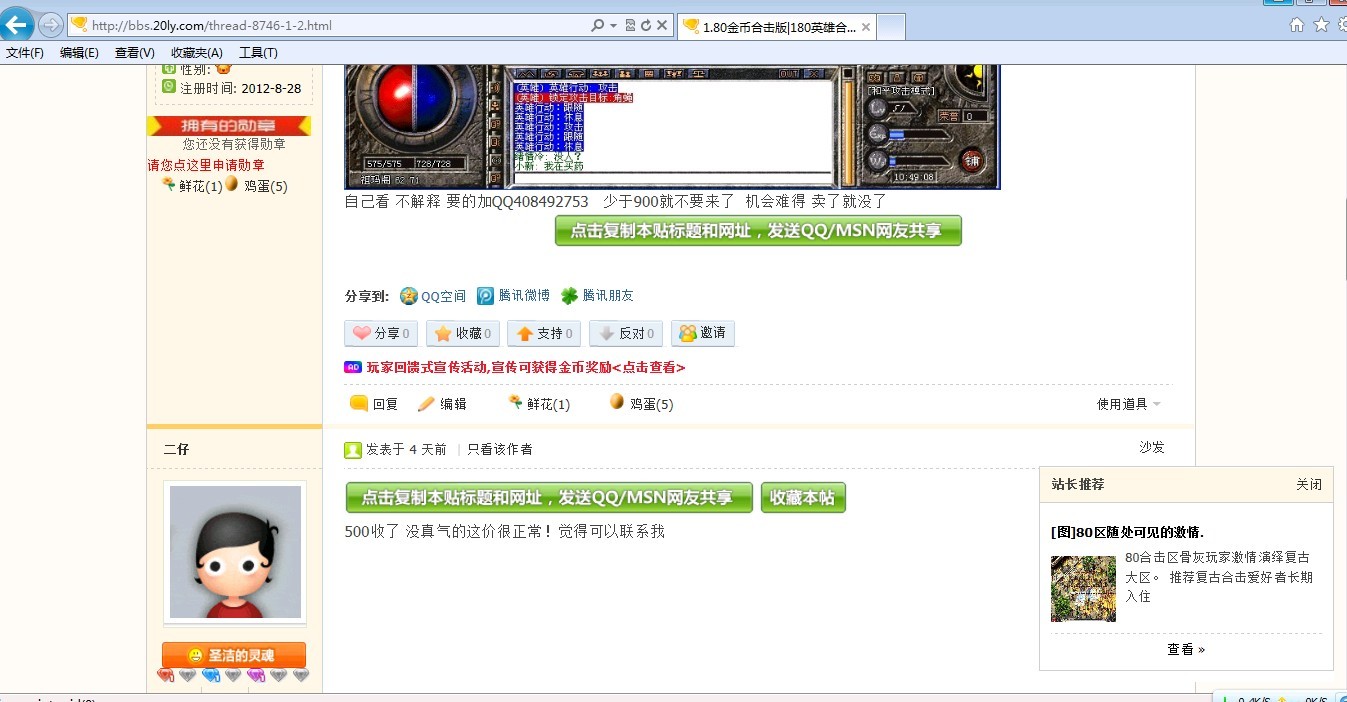The image size is (1347, 702).
Task: Click 只看该作者 link
Action: click(500, 450)
